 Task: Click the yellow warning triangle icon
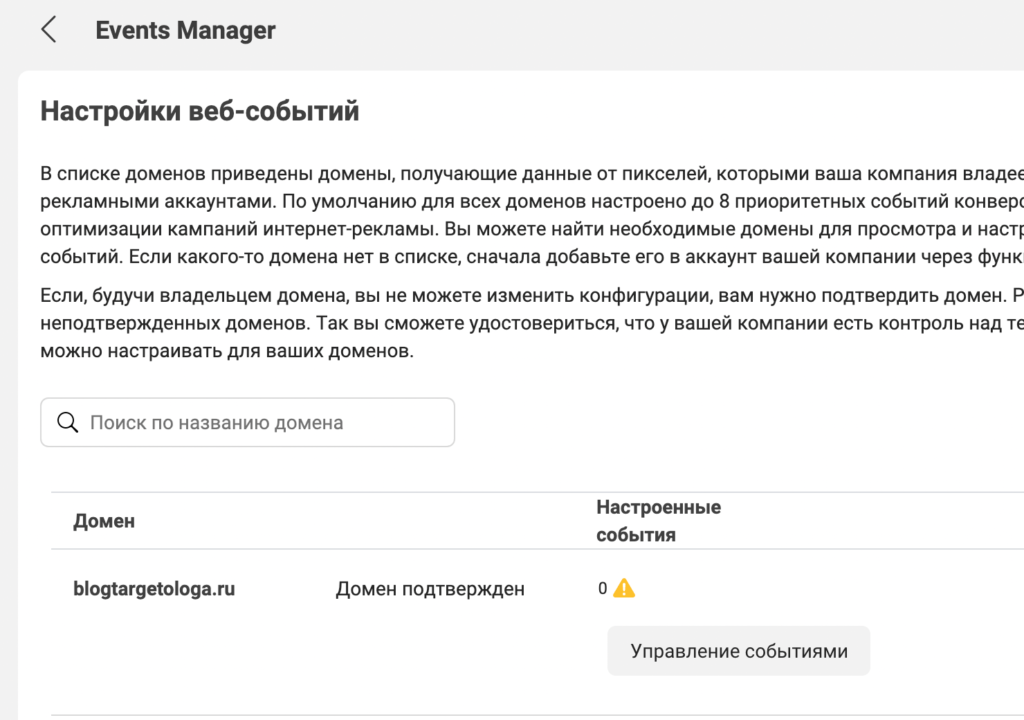click(x=624, y=588)
